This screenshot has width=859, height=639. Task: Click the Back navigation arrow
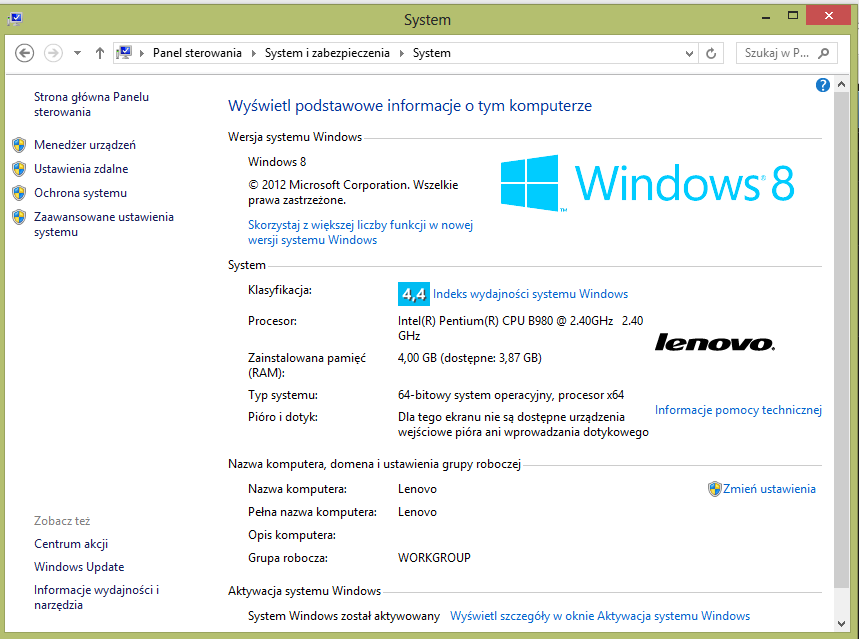click(24, 53)
